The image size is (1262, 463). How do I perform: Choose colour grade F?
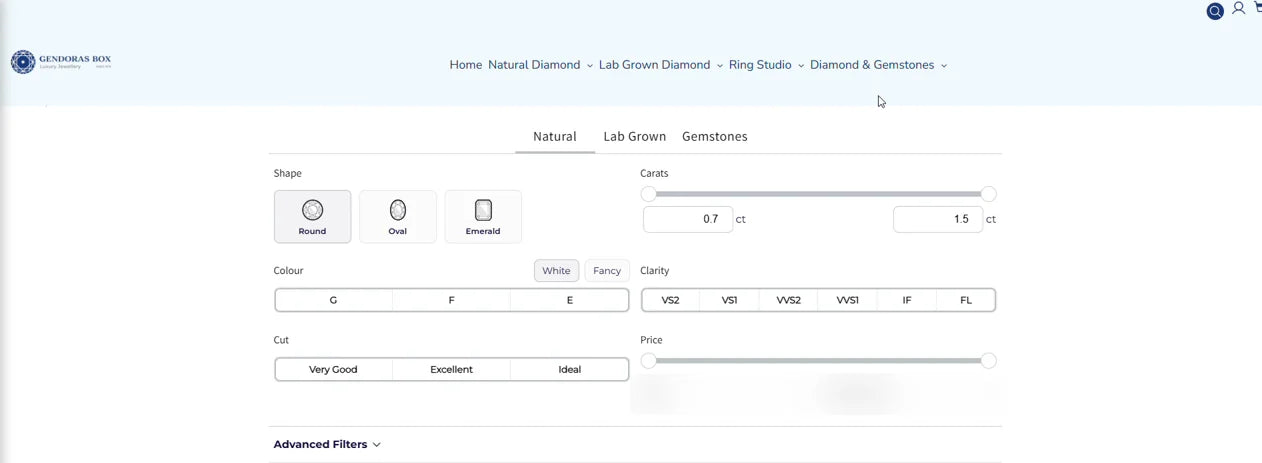tap(452, 300)
